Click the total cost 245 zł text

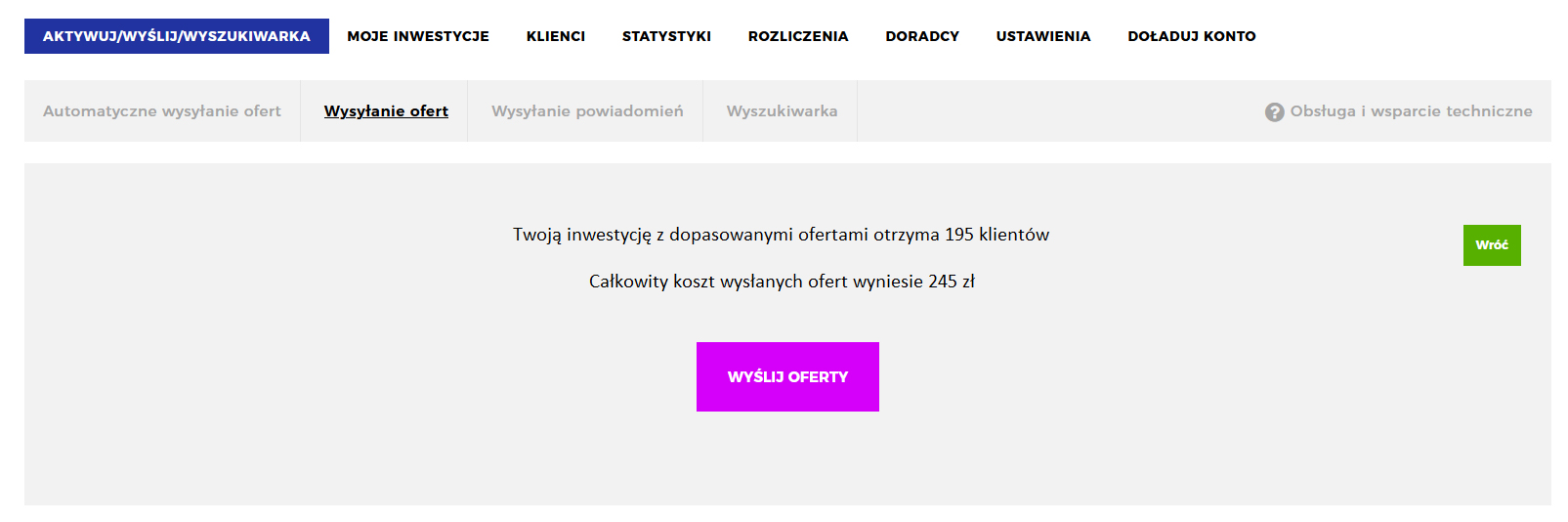tap(782, 282)
